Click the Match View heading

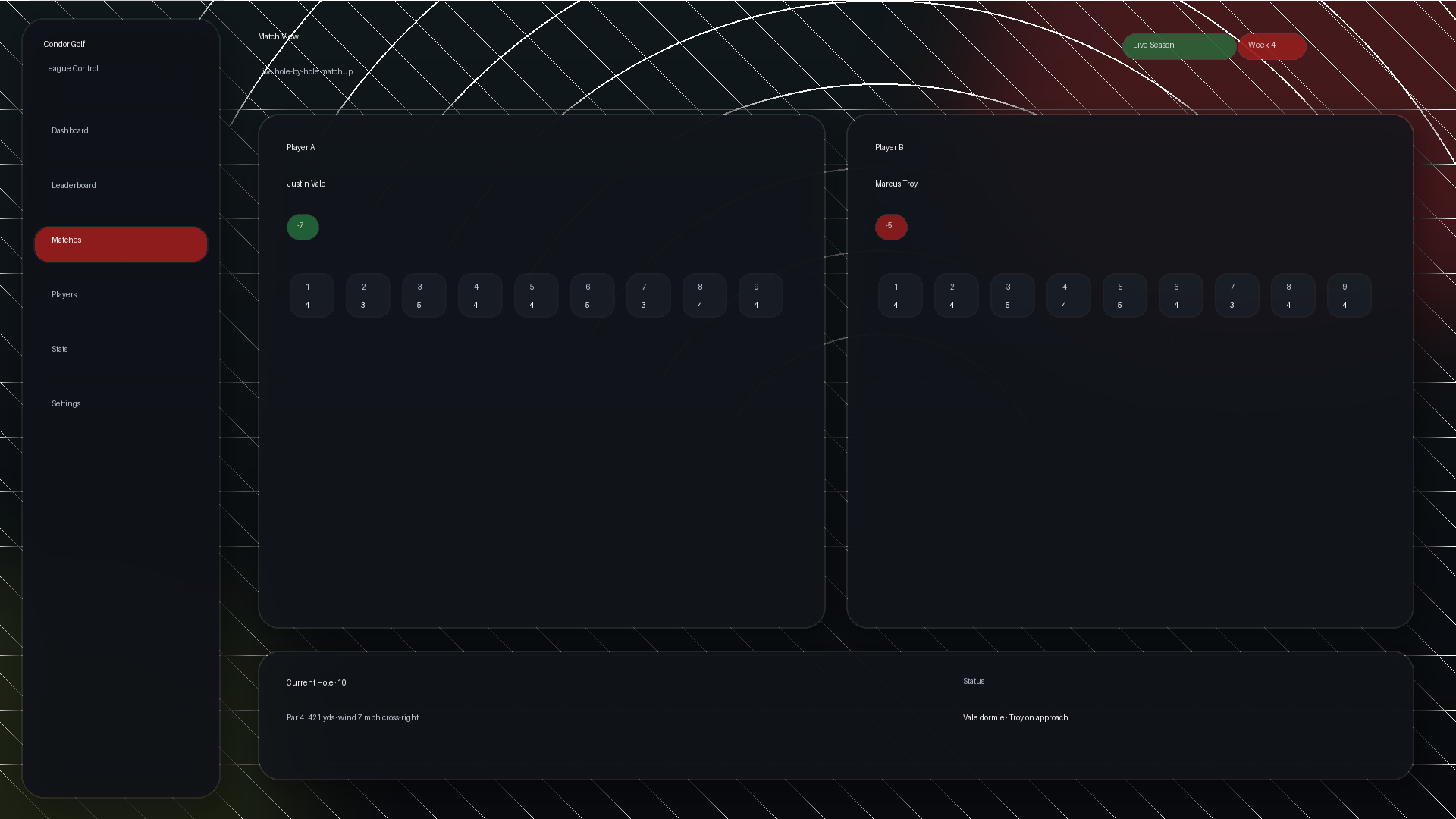tap(278, 37)
